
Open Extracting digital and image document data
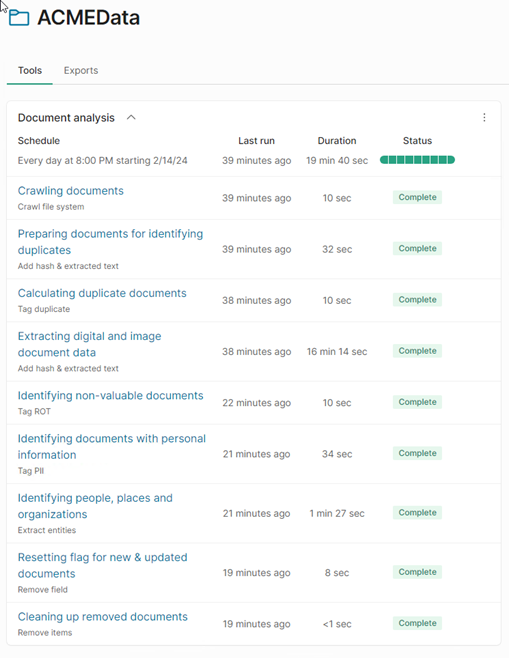89,344
